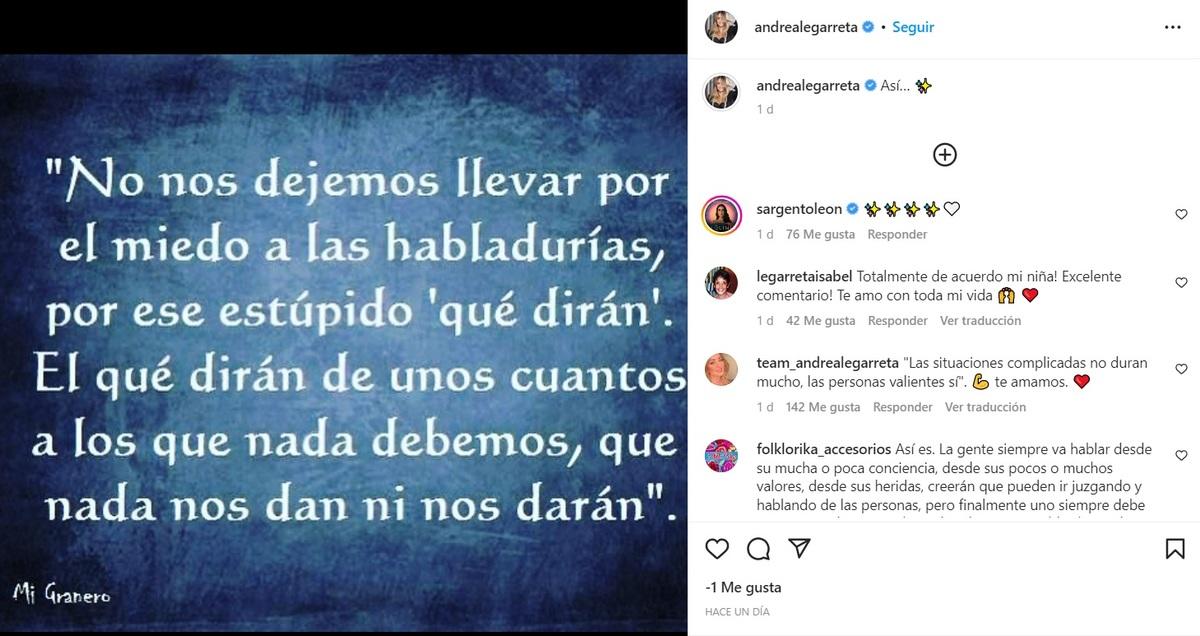This screenshot has width=1200, height=636.
Task: Like the post with the heart icon
Action: [717, 548]
